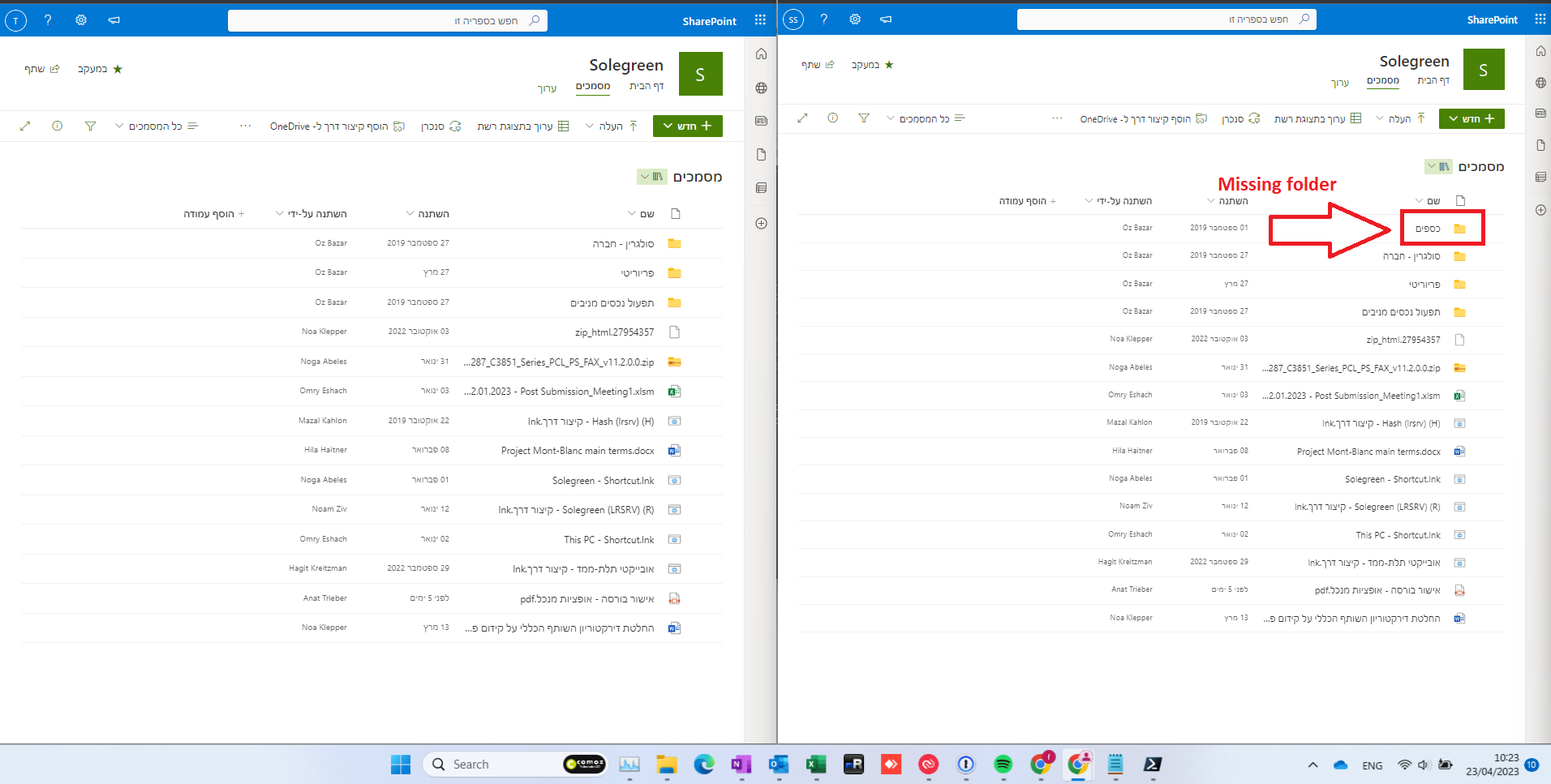Open the SharePoint settings gear

point(81,20)
